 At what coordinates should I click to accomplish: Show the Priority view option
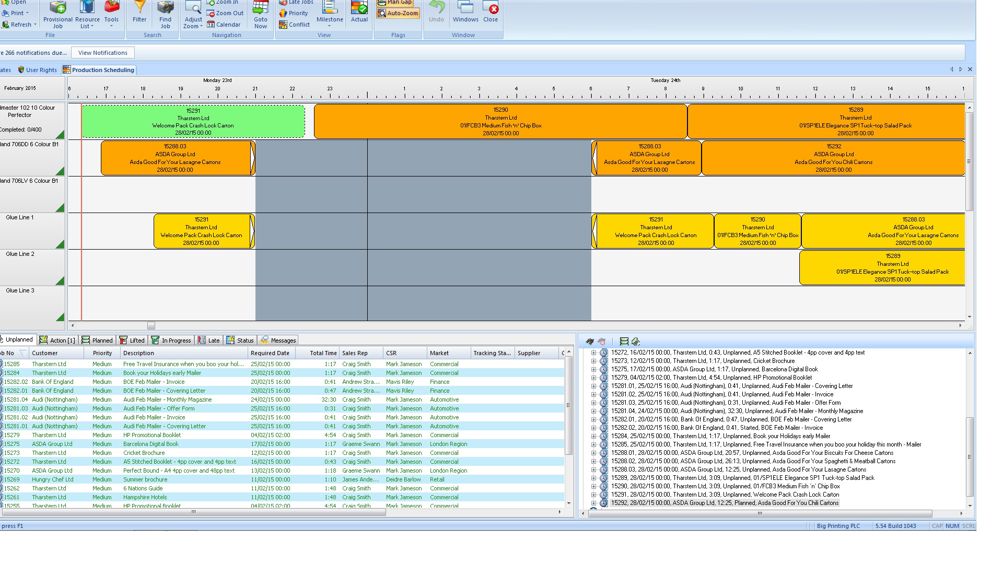293,13
